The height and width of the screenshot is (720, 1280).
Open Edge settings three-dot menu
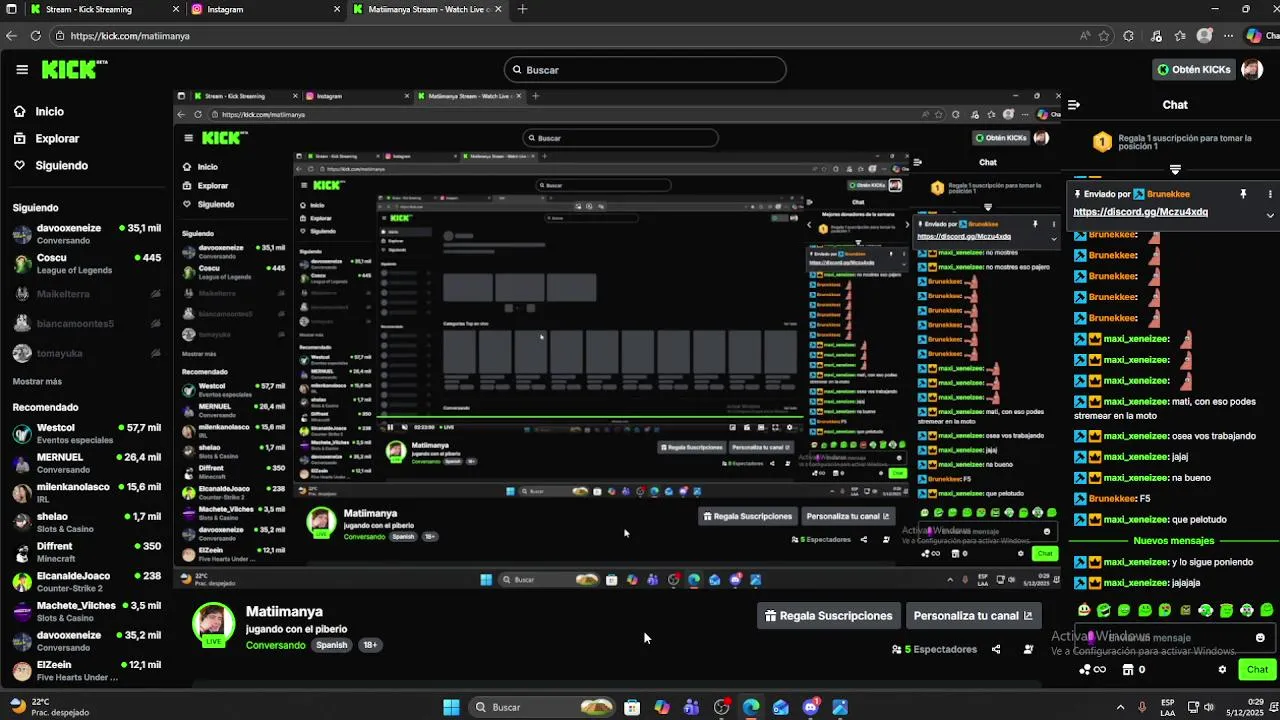(1230, 36)
